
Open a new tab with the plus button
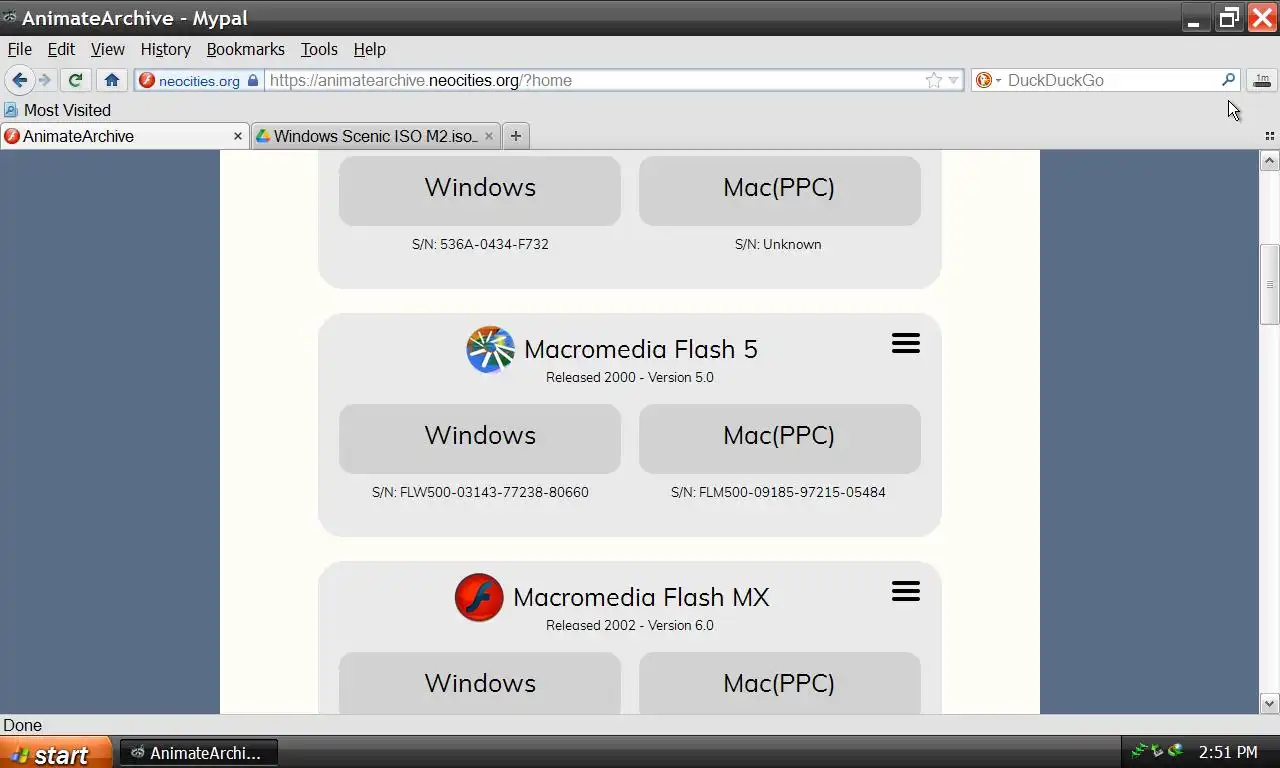click(516, 136)
